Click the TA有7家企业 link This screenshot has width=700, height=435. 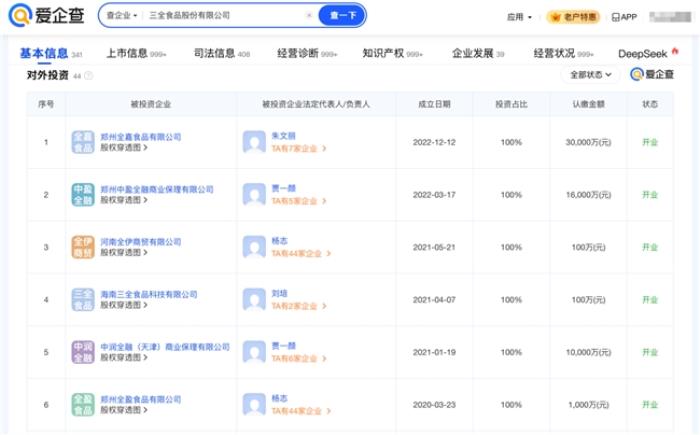coord(299,148)
